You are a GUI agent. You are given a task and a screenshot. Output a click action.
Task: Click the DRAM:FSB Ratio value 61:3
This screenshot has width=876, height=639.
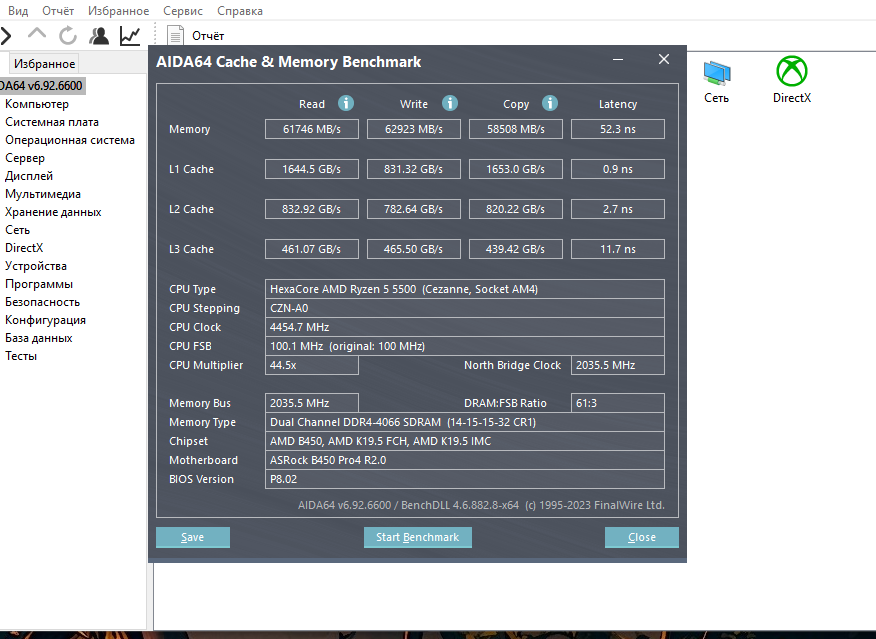(618, 403)
